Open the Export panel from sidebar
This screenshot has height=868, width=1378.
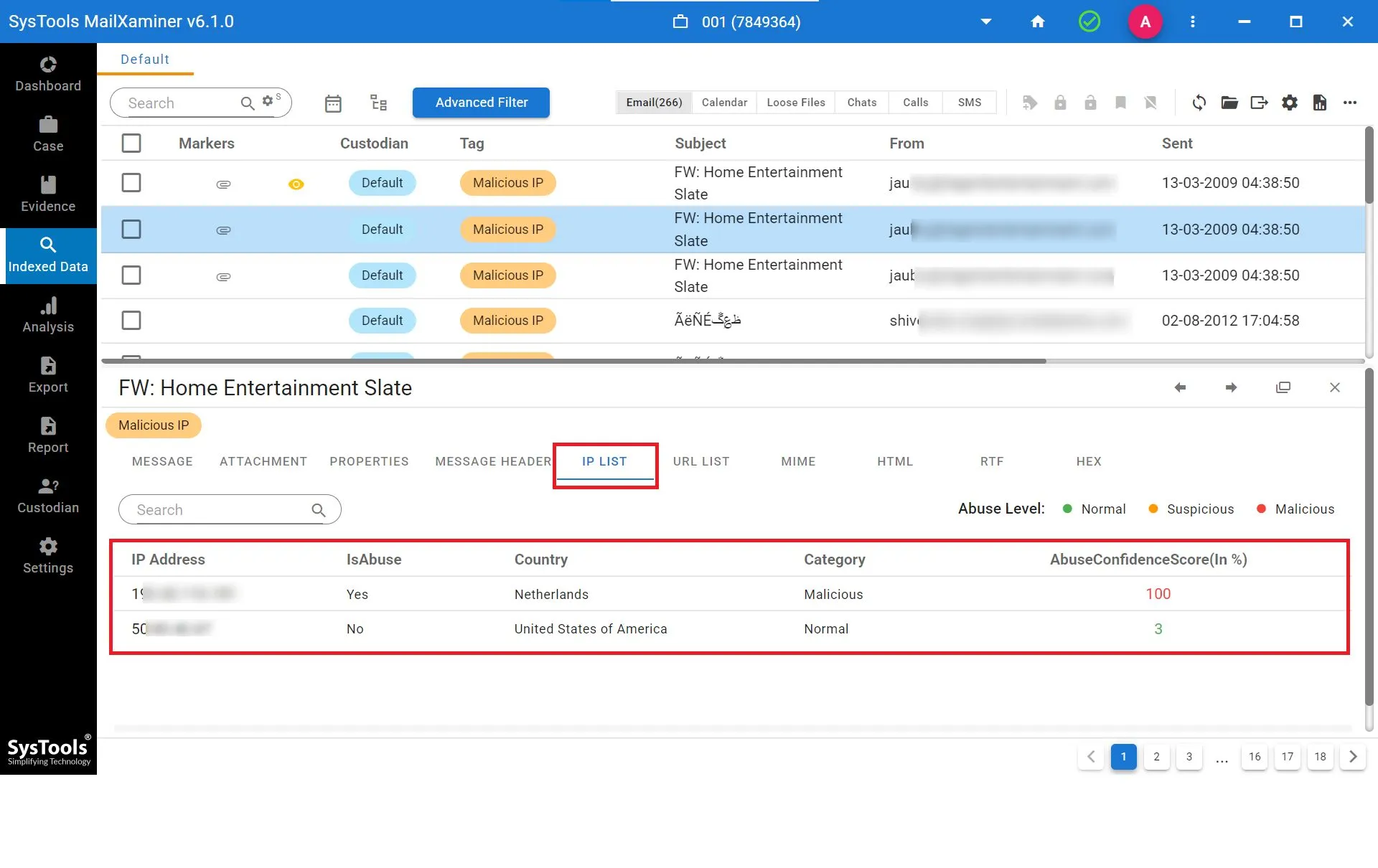click(x=48, y=375)
